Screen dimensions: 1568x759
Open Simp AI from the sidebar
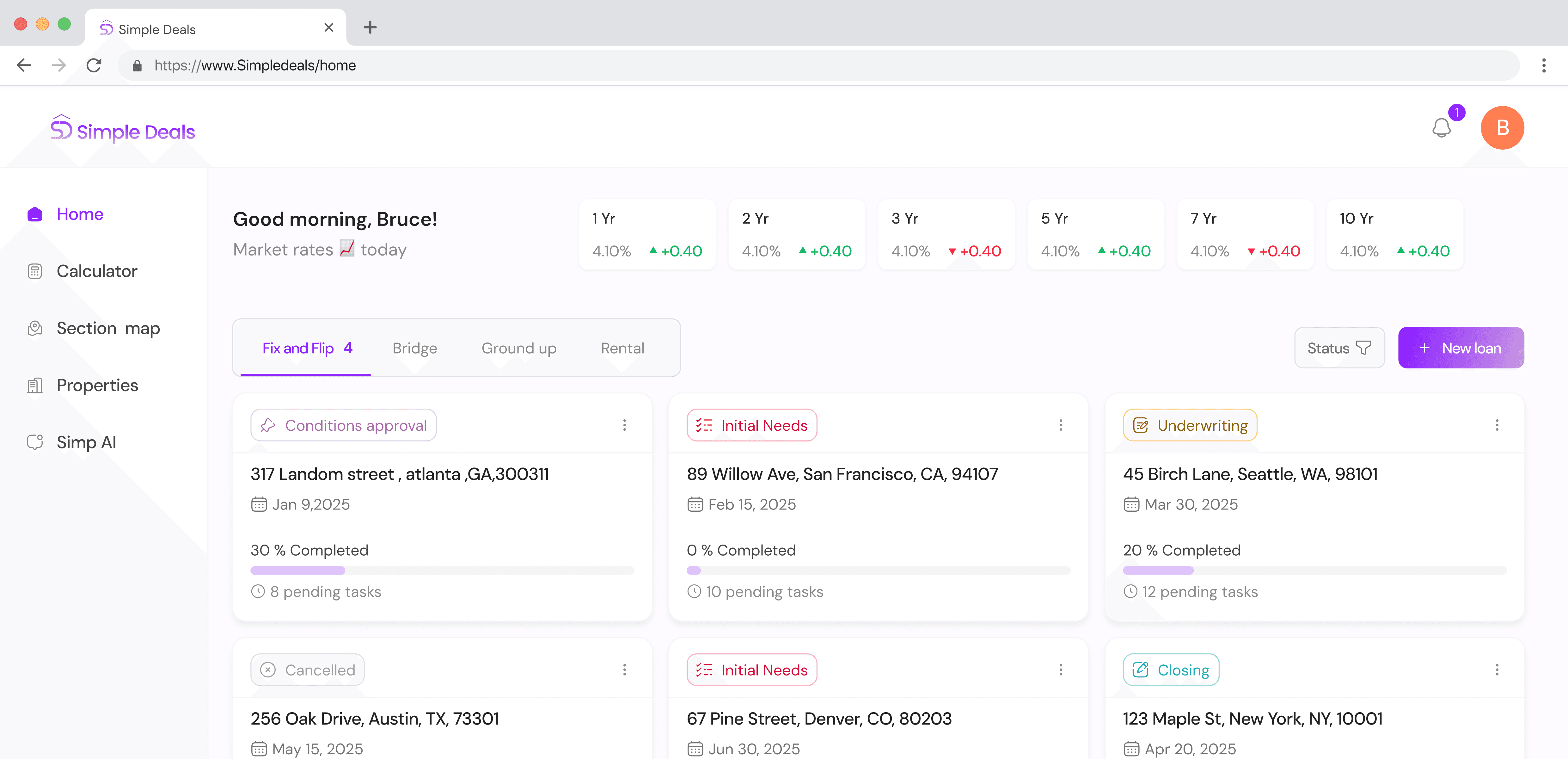pos(86,442)
